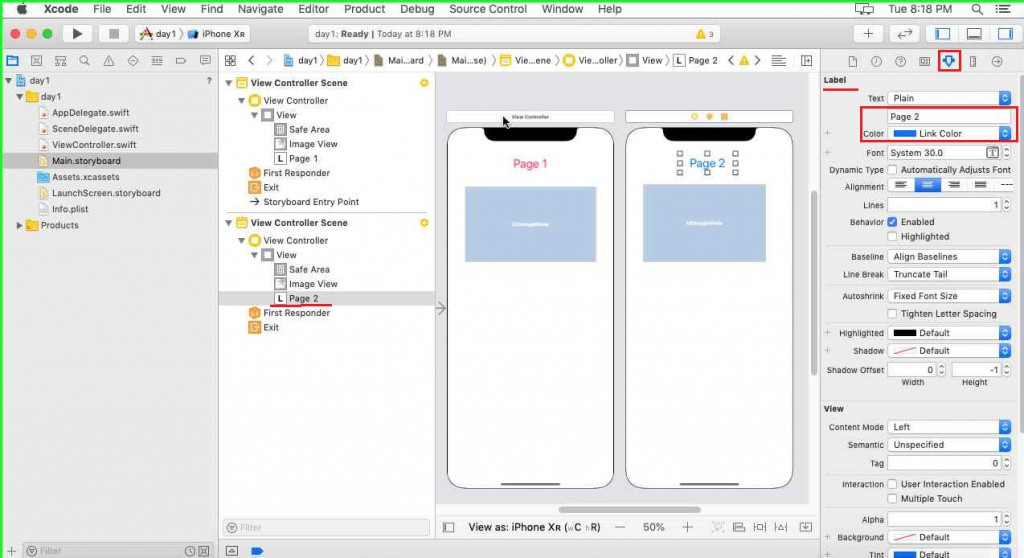Show the Quick Help inspector

pyautogui.click(x=900, y=61)
